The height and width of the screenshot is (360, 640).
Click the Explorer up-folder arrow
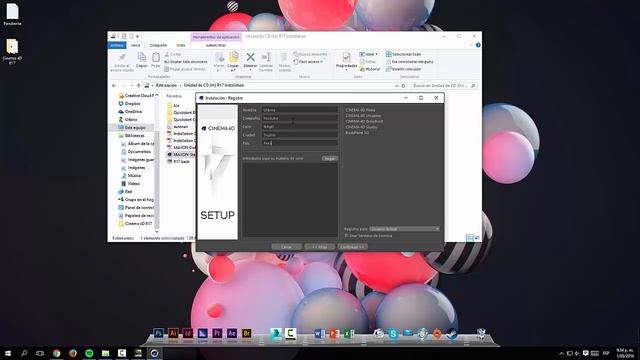tap(138, 86)
